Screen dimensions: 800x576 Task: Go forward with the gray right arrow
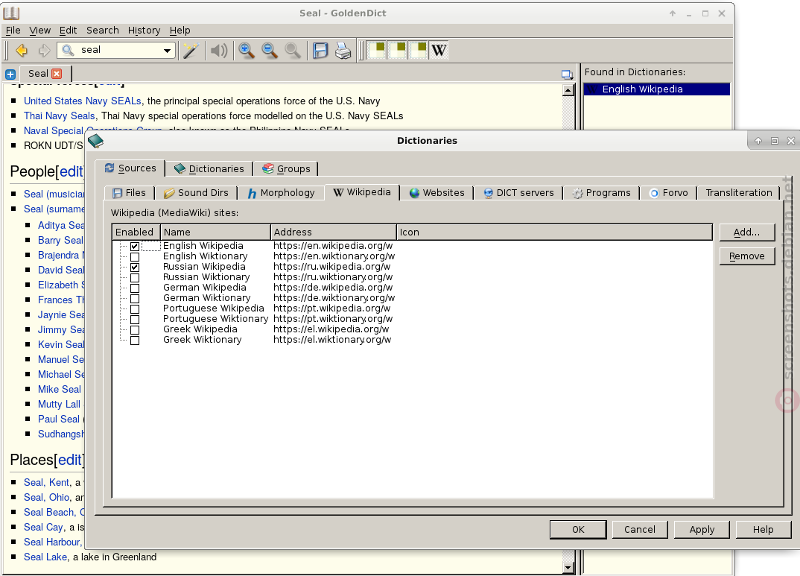[x=44, y=50]
